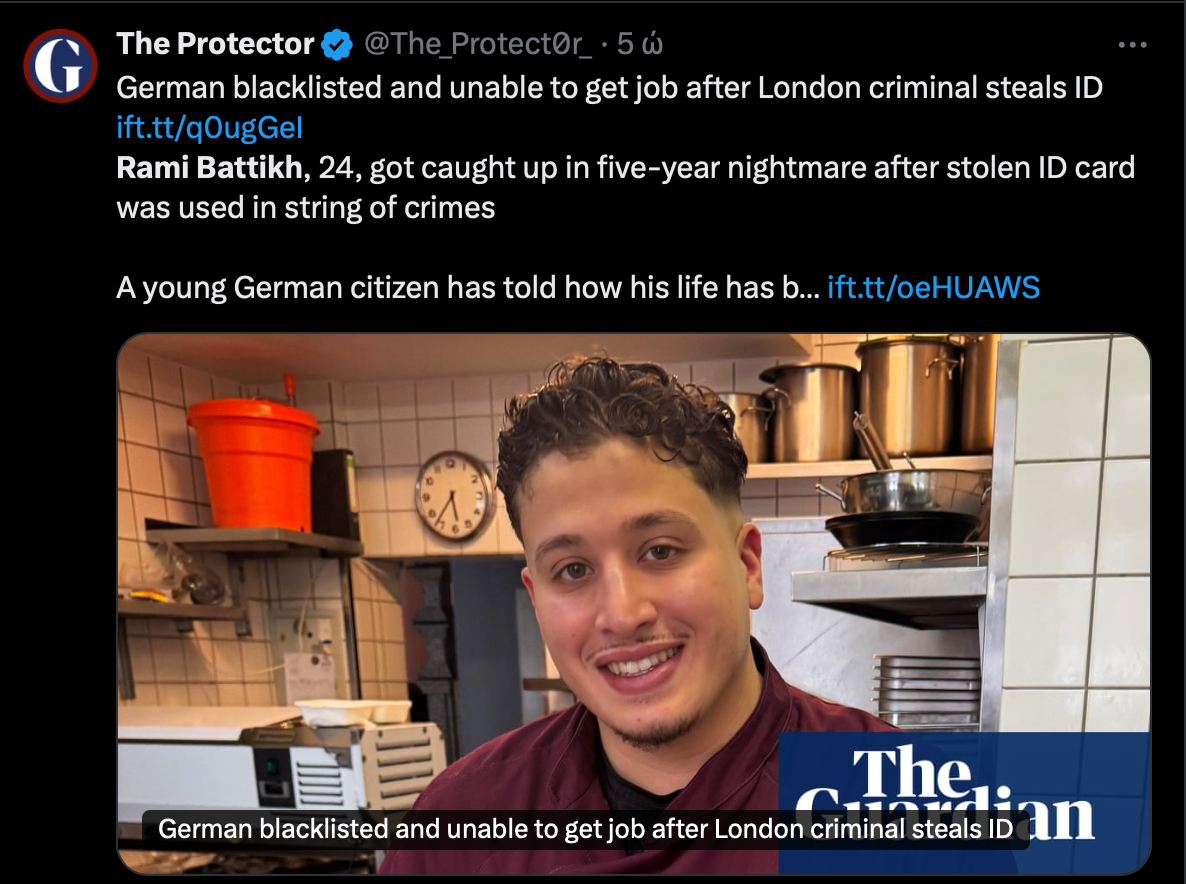Viewport: 1186px width, 884px height.
Task: Follow the ift.tt/oeHUAWS link
Action: coord(933,287)
